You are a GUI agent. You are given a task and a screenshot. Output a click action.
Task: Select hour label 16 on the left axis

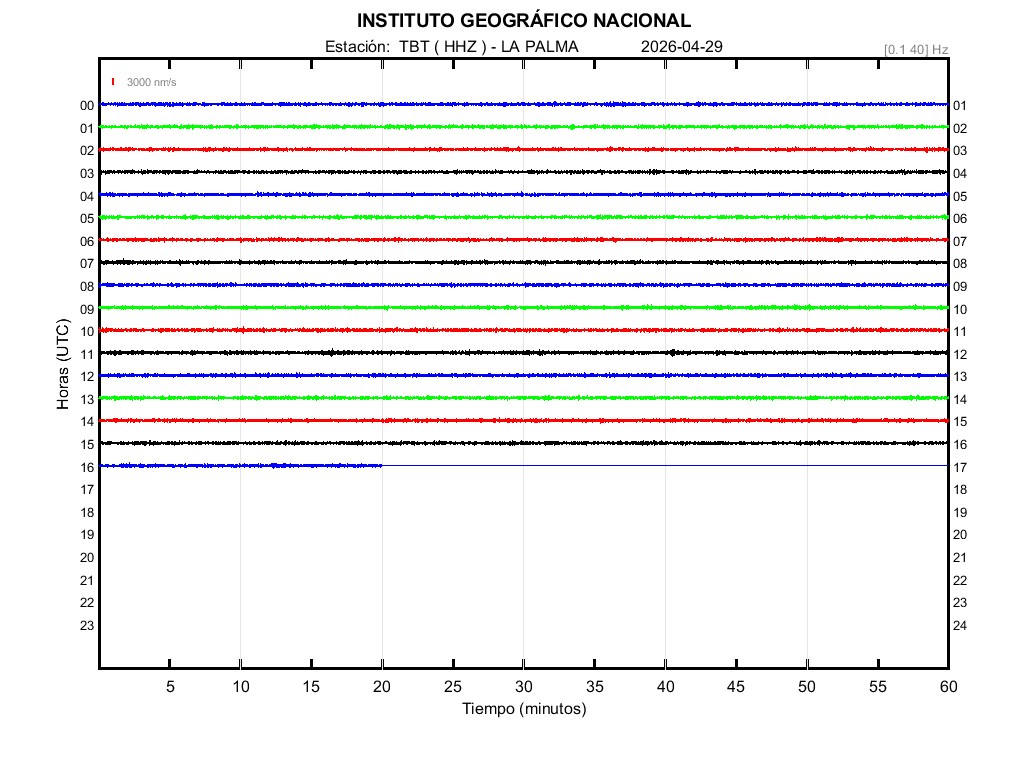point(87,468)
